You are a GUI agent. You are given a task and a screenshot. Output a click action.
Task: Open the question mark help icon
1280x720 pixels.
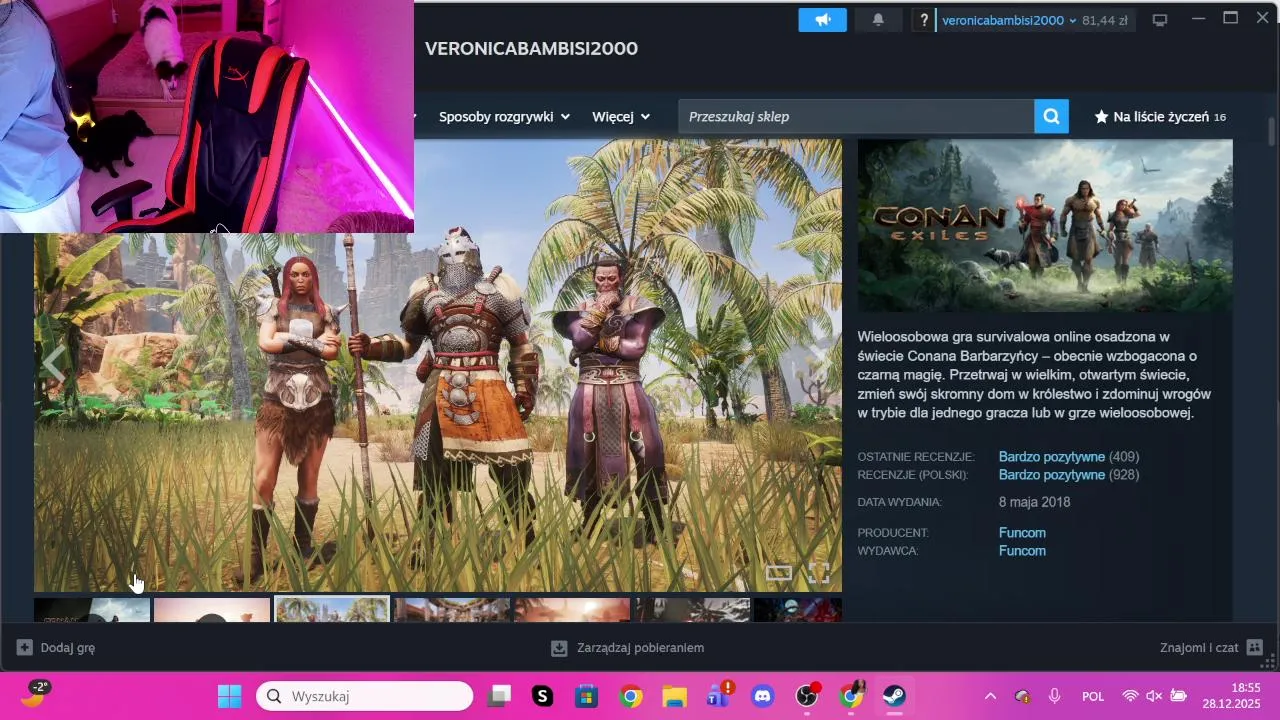point(924,20)
